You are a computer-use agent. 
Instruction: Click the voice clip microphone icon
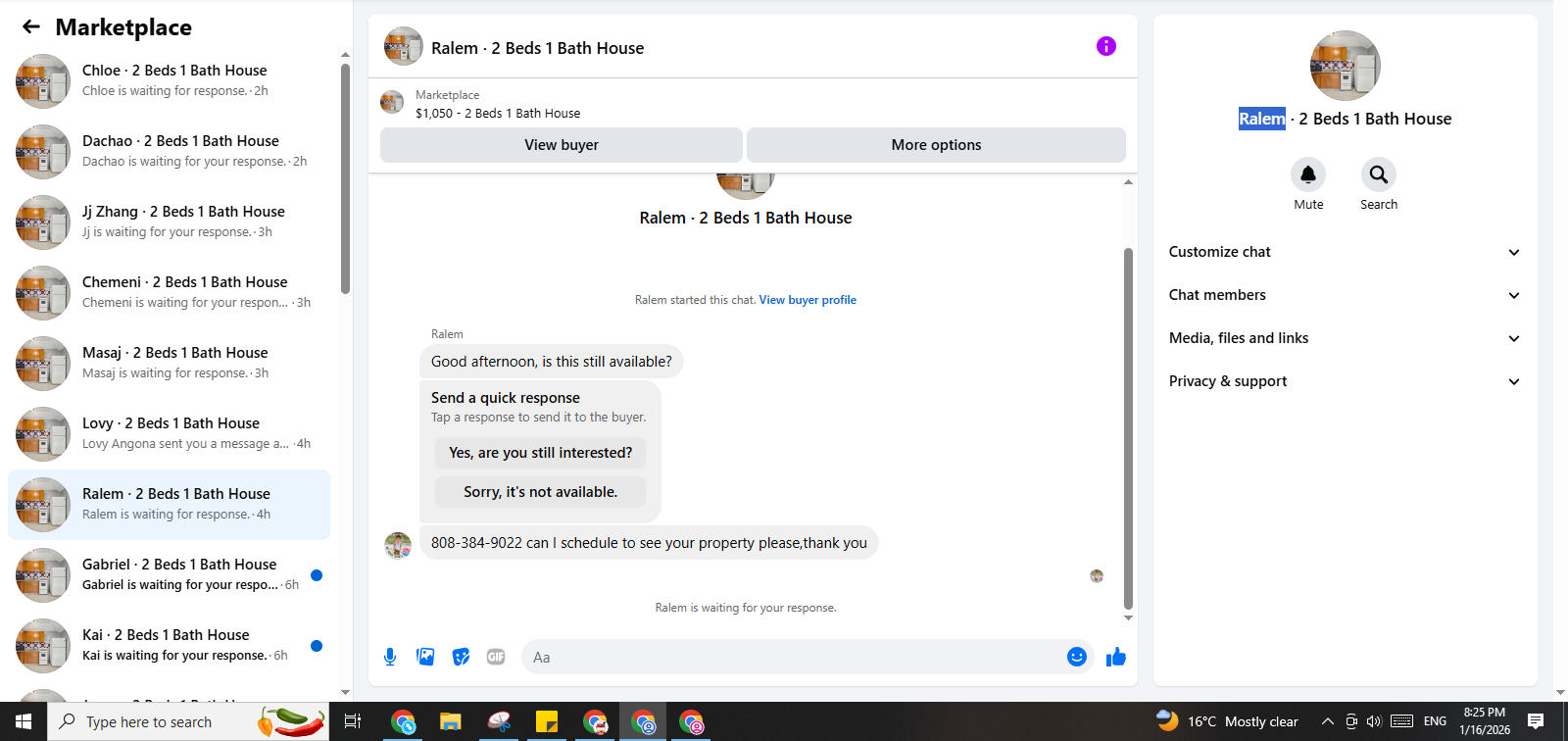pos(390,657)
